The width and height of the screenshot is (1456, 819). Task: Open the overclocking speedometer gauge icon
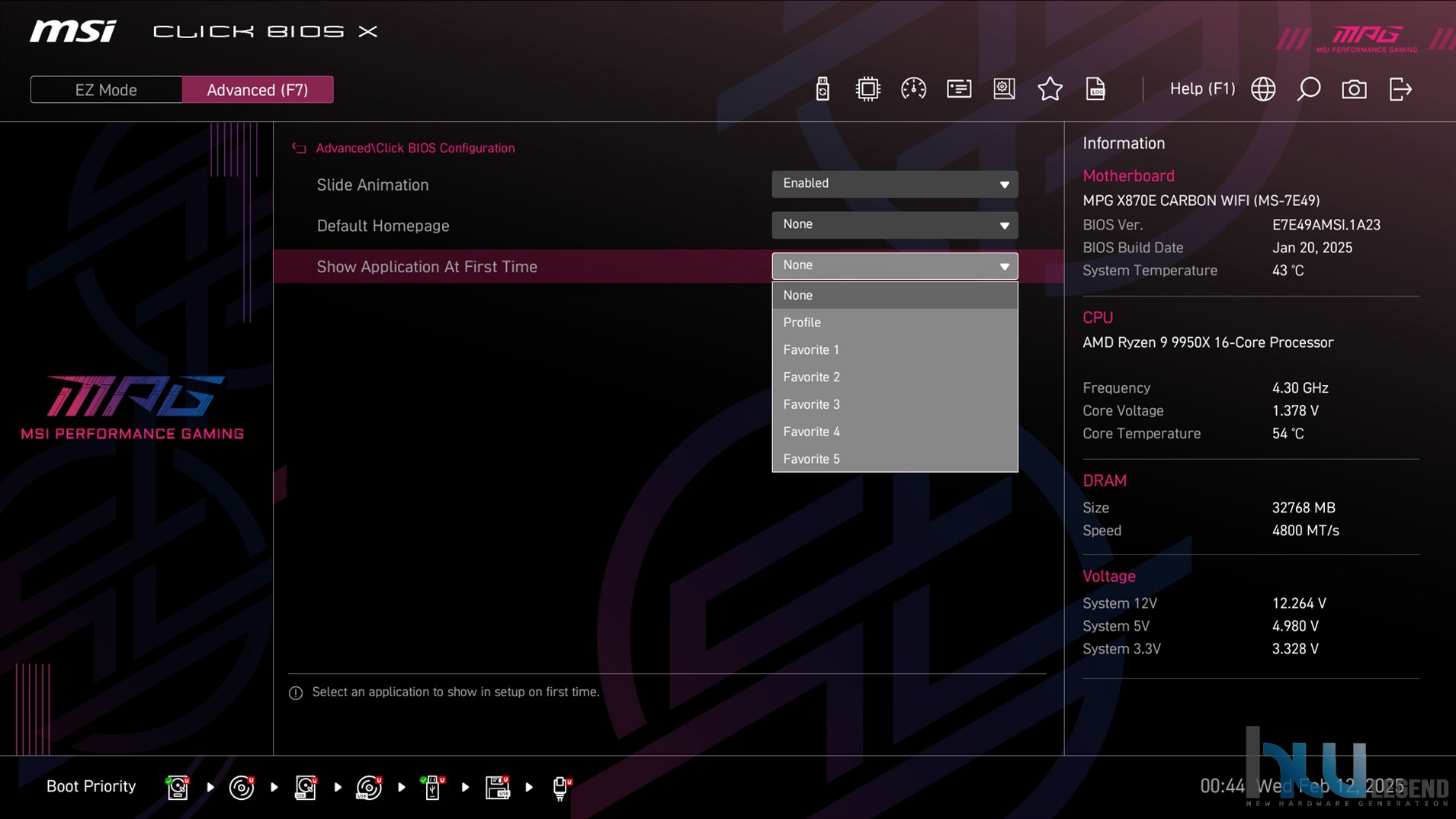coord(913,89)
